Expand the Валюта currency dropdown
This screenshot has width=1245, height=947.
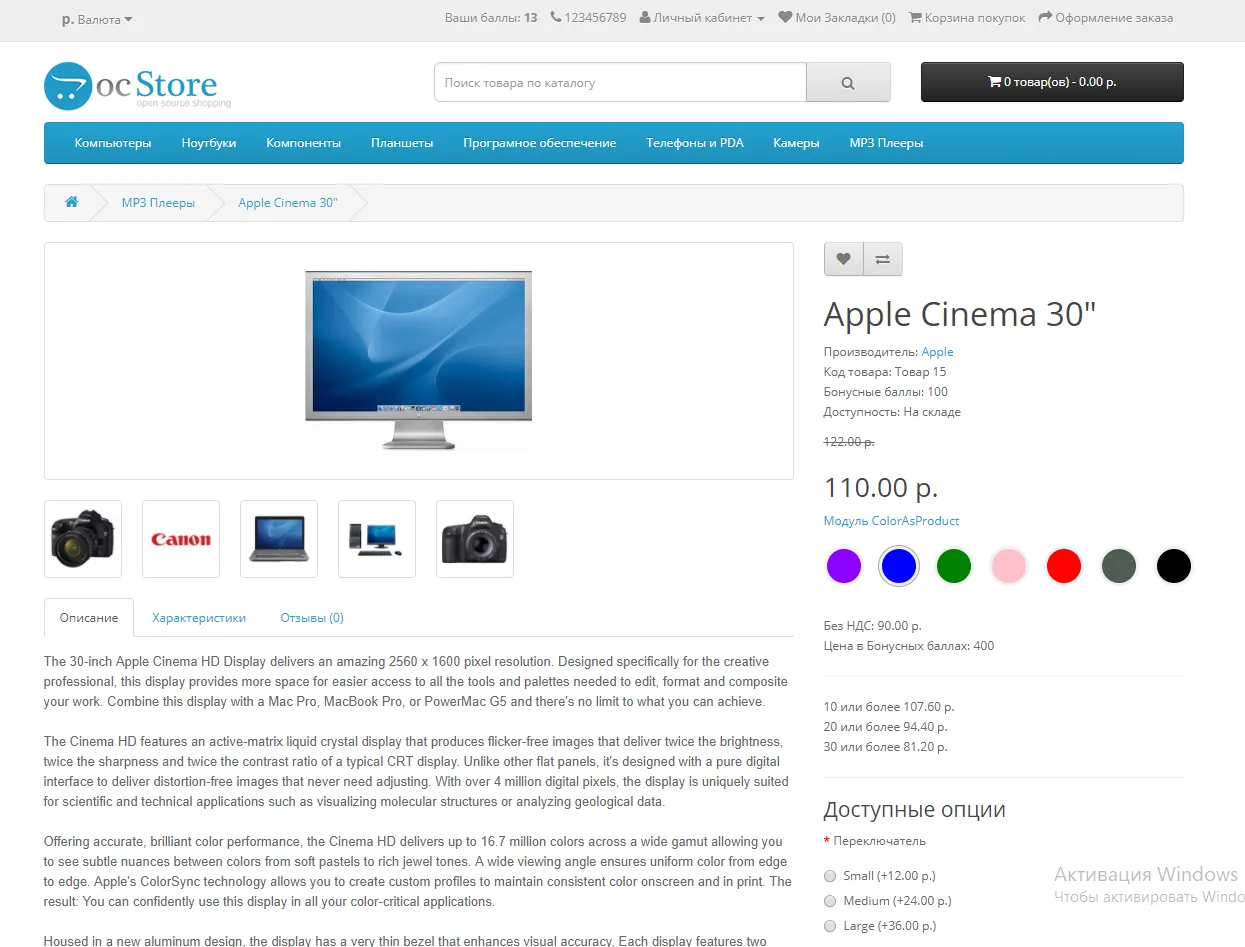pyautogui.click(x=97, y=19)
